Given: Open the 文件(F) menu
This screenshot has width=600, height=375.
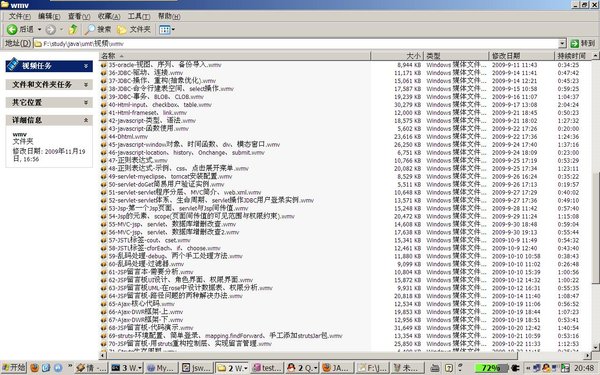Looking at the screenshot, I should click(x=20, y=16).
